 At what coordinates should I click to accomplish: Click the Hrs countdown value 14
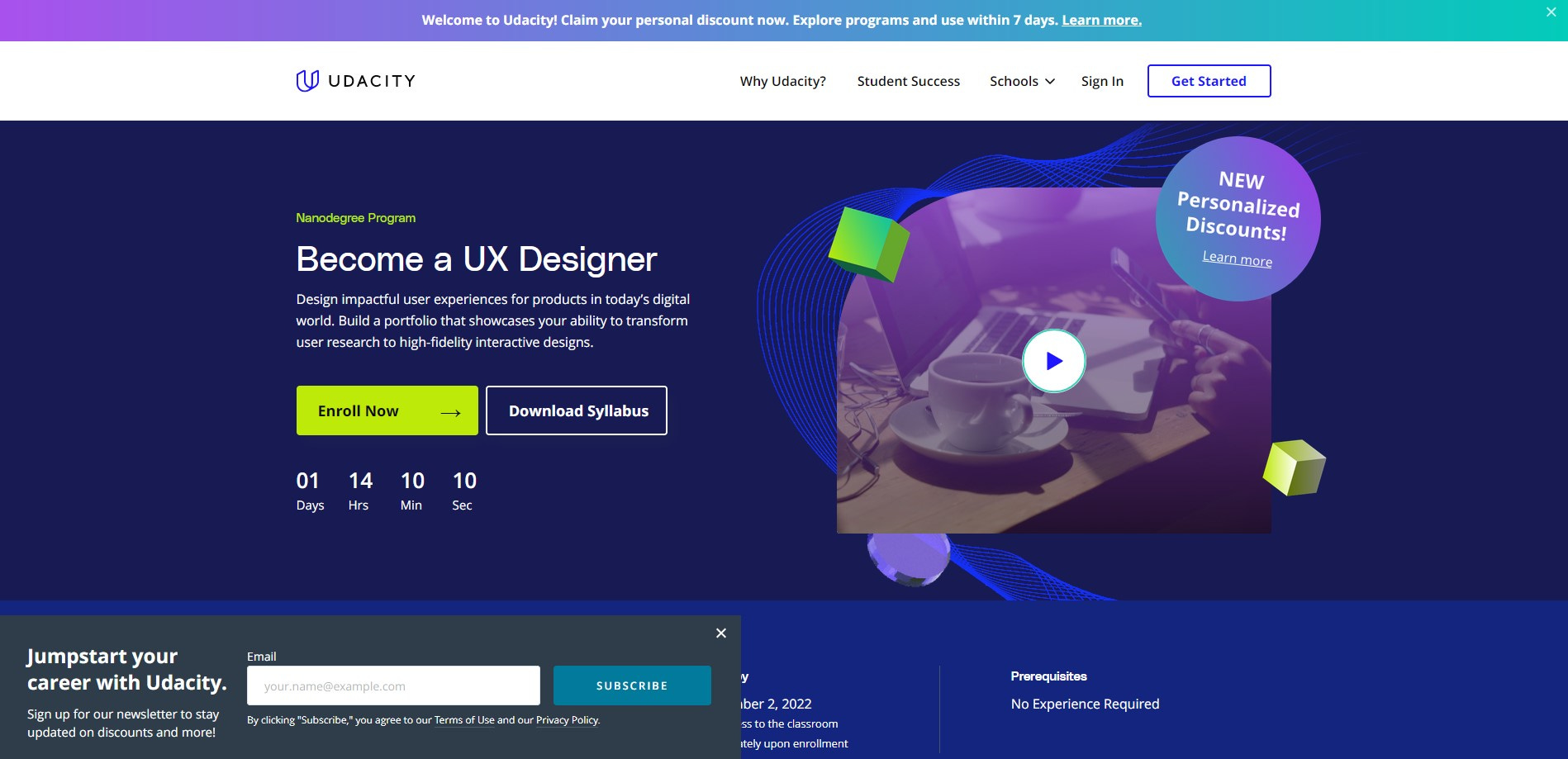(360, 481)
